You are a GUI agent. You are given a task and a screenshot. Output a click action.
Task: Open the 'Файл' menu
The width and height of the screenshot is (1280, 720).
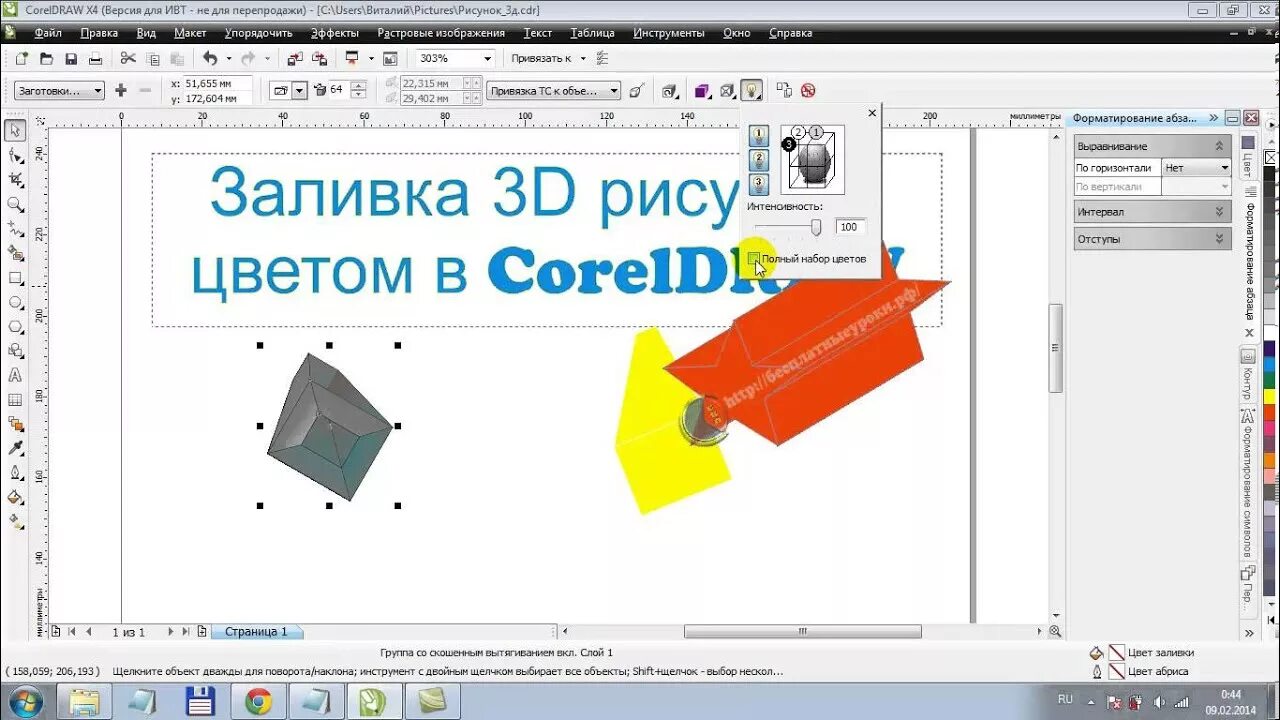pos(48,33)
